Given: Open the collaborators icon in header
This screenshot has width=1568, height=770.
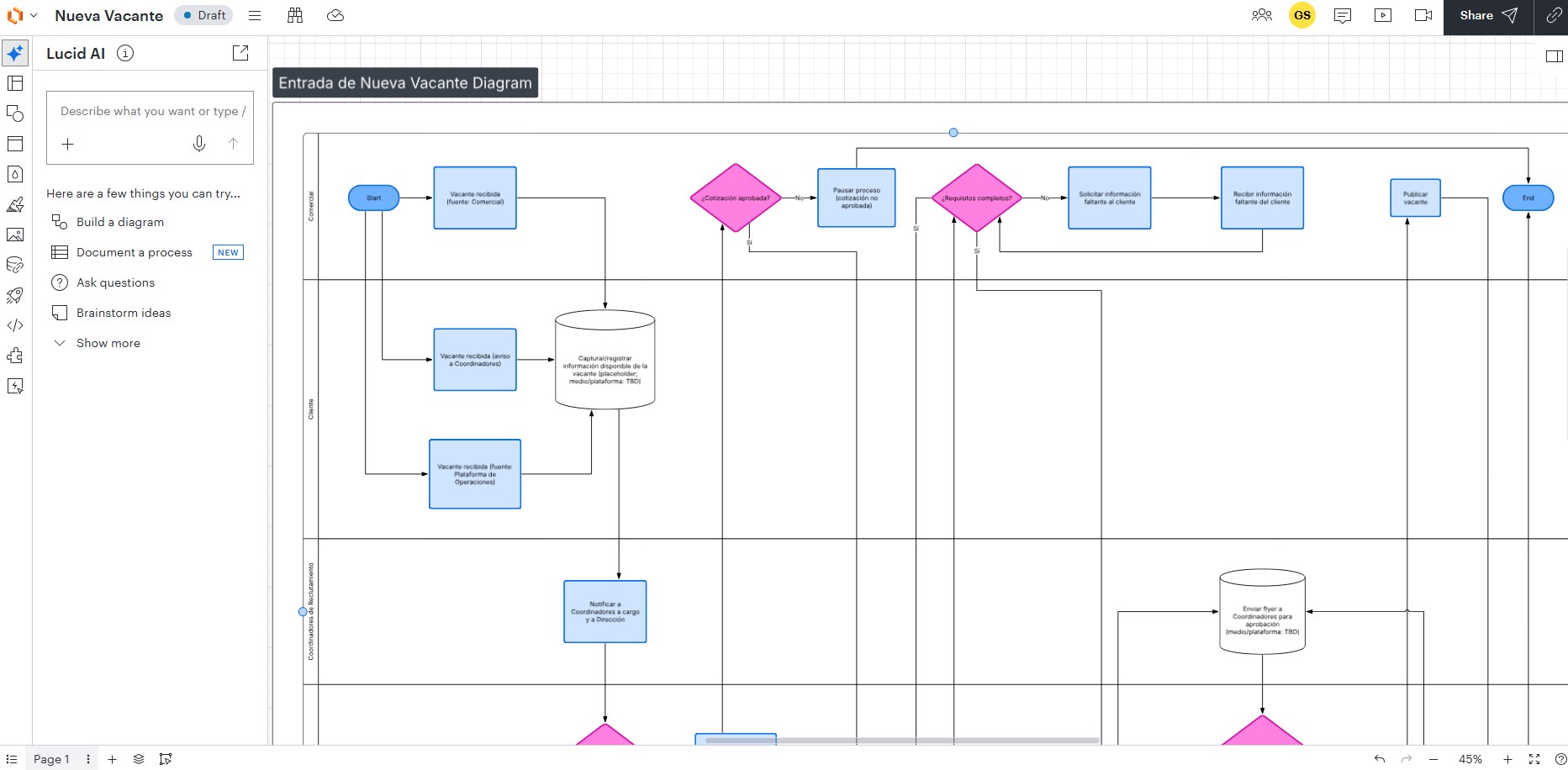Looking at the screenshot, I should (x=1261, y=15).
